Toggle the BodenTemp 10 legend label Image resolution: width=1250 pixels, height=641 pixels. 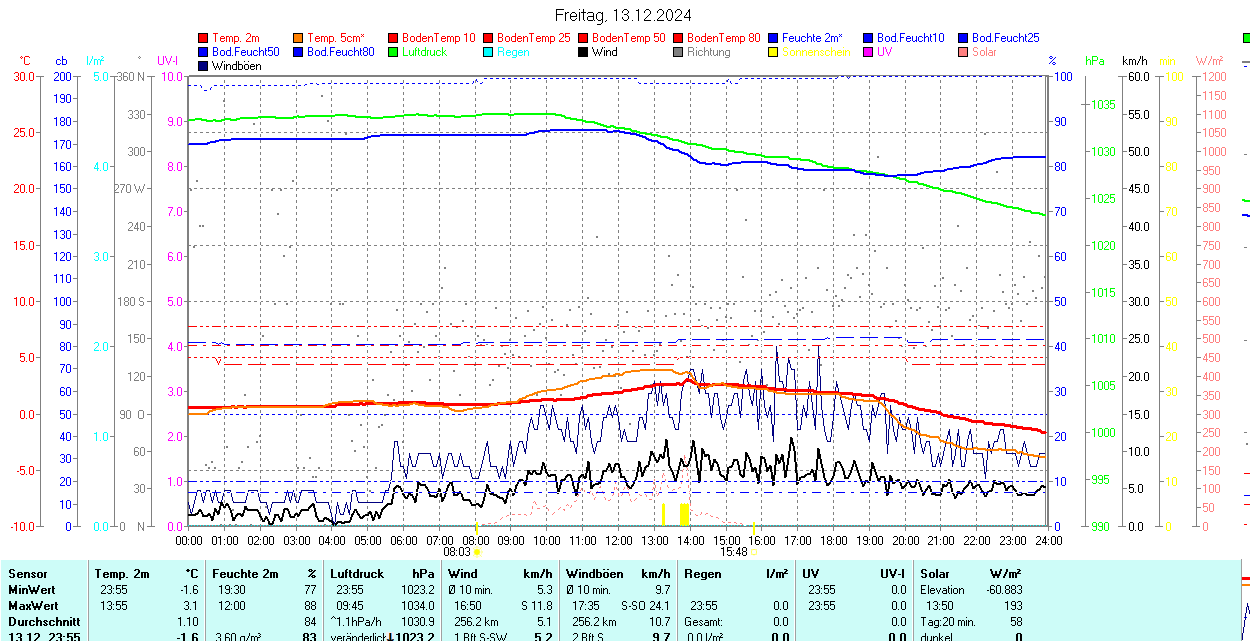[x=438, y=37]
